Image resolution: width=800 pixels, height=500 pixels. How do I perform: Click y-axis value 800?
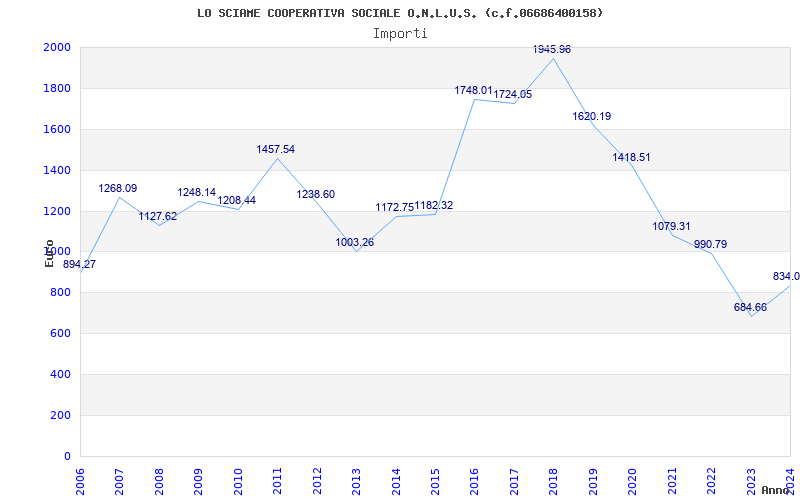60,292
